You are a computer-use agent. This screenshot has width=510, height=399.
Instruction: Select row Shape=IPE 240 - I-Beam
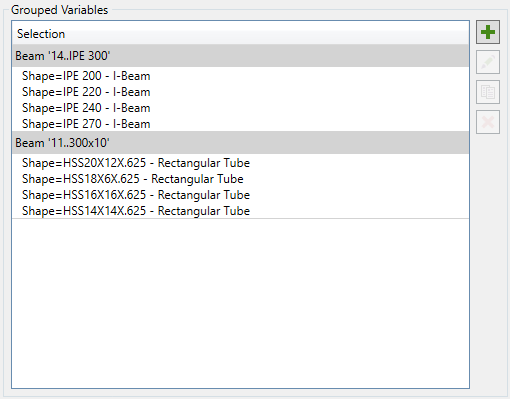click(240, 108)
